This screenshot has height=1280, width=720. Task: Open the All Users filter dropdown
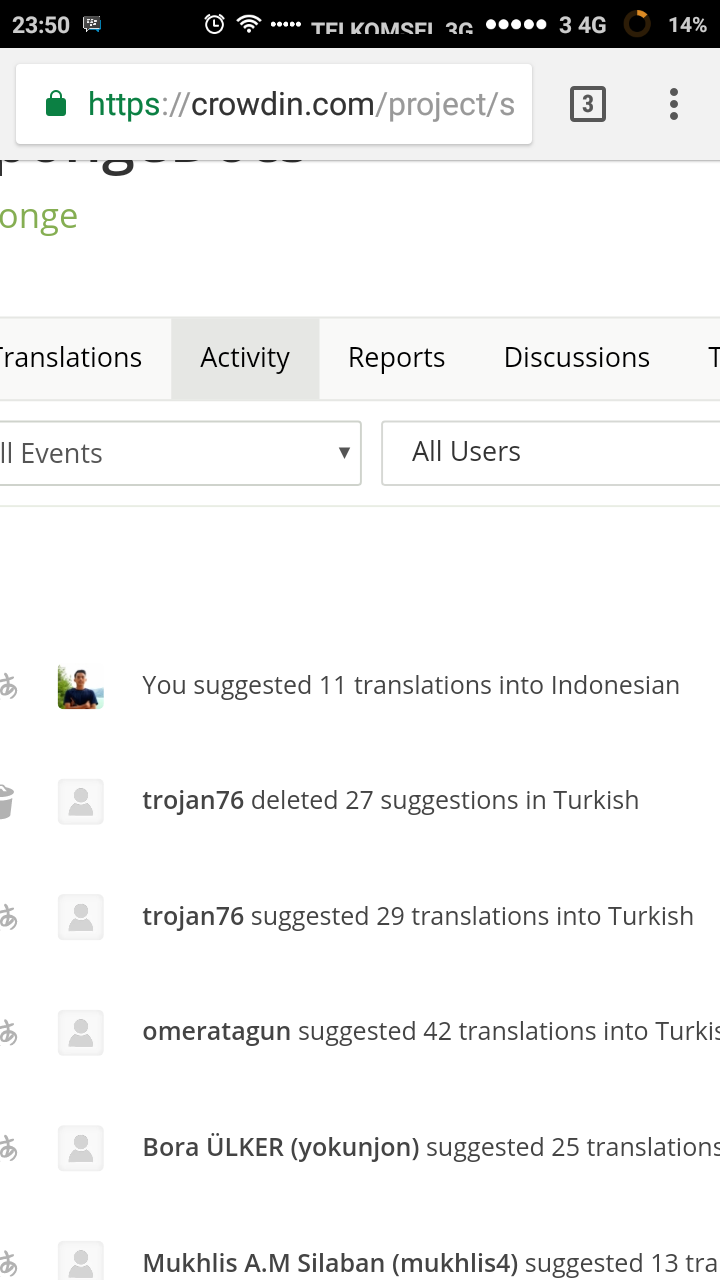(550, 452)
